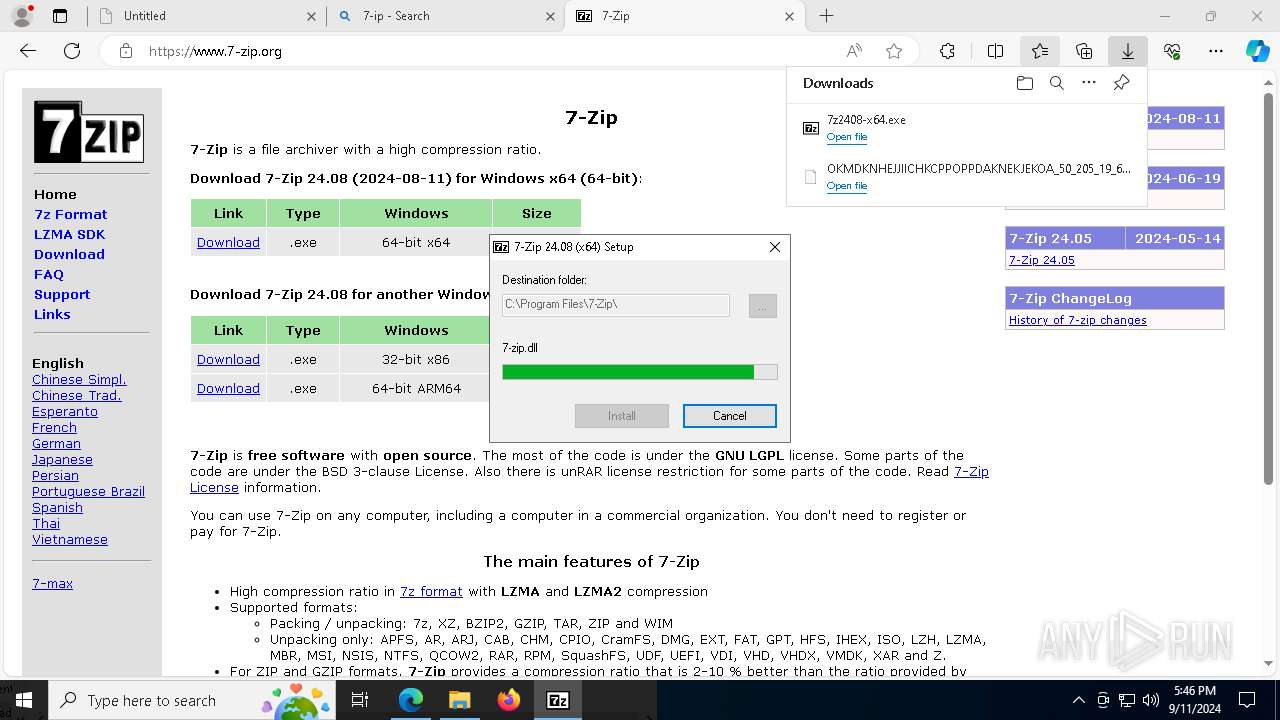Click the greyed Install button
Screen dimensions: 1280x720
pos(622,416)
